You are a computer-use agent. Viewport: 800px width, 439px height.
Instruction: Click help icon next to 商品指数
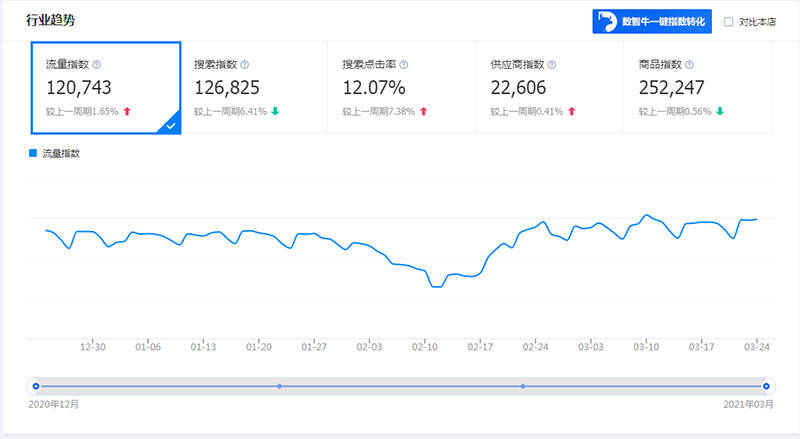click(x=690, y=64)
